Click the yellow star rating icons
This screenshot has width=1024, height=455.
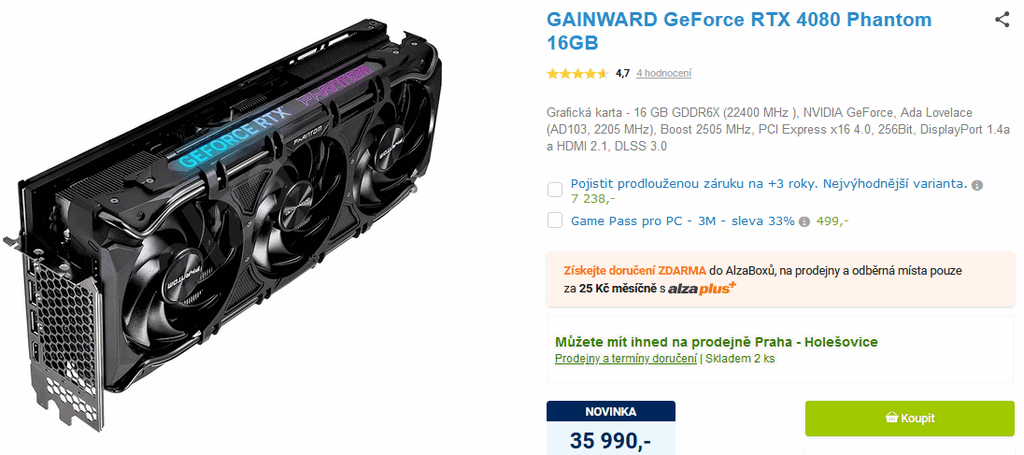click(x=577, y=74)
